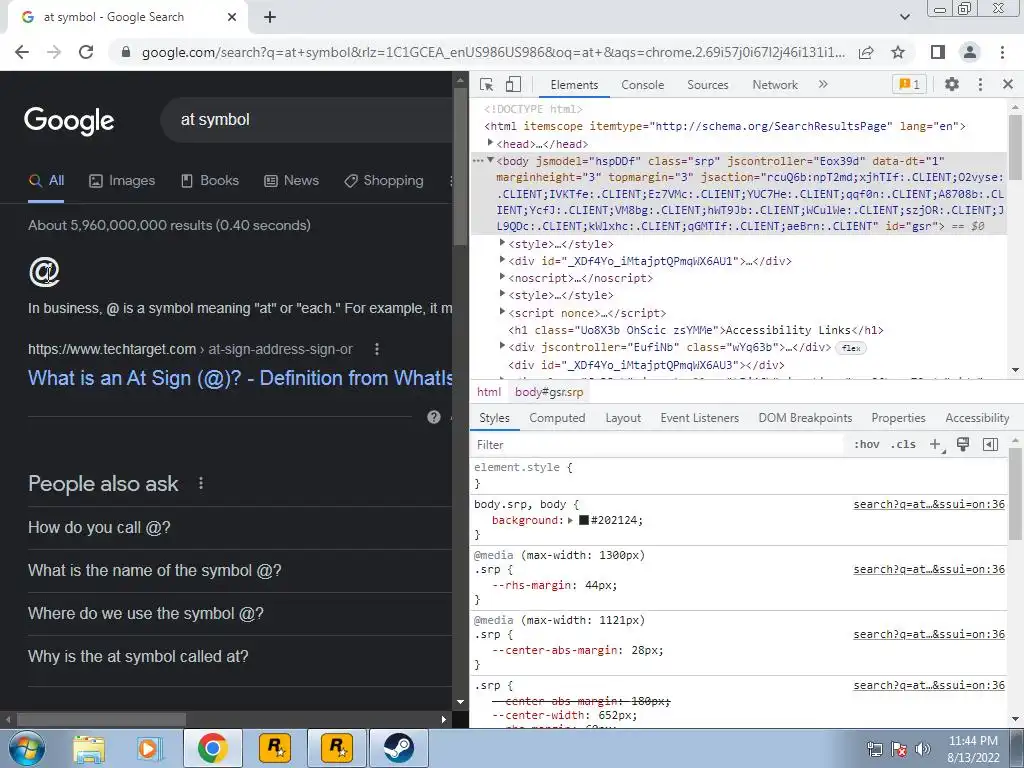Click the issues warning badge
Viewport: 1024px width, 768px height.
pyautogui.click(x=909, y=84)
